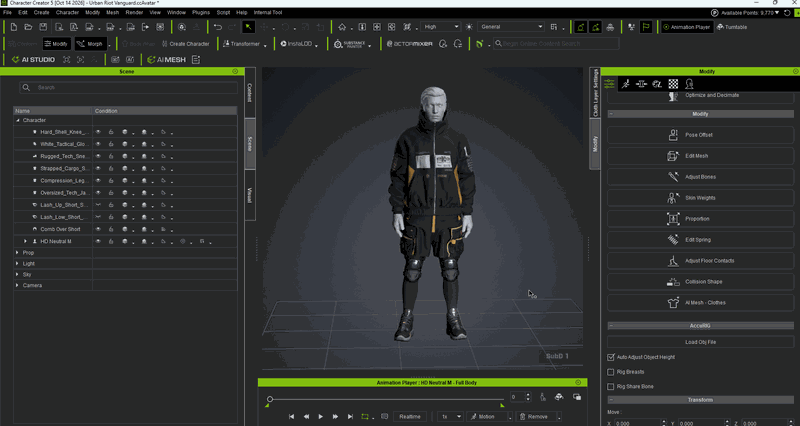800x426 pixels.
Task: Toggle the Animation Player button
Action: (686, 27)
